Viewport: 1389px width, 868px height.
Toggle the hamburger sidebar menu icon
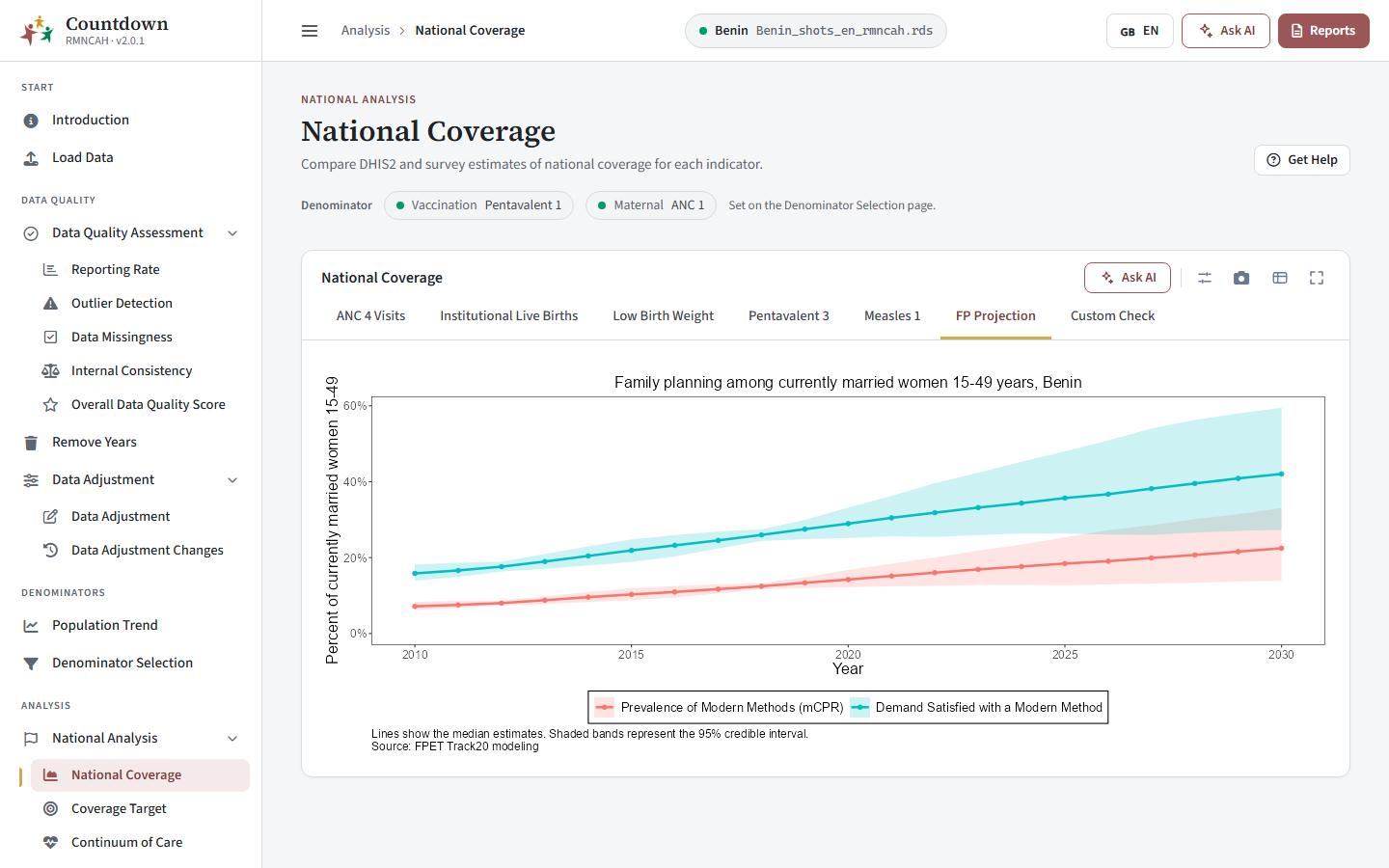coord(310,31)
